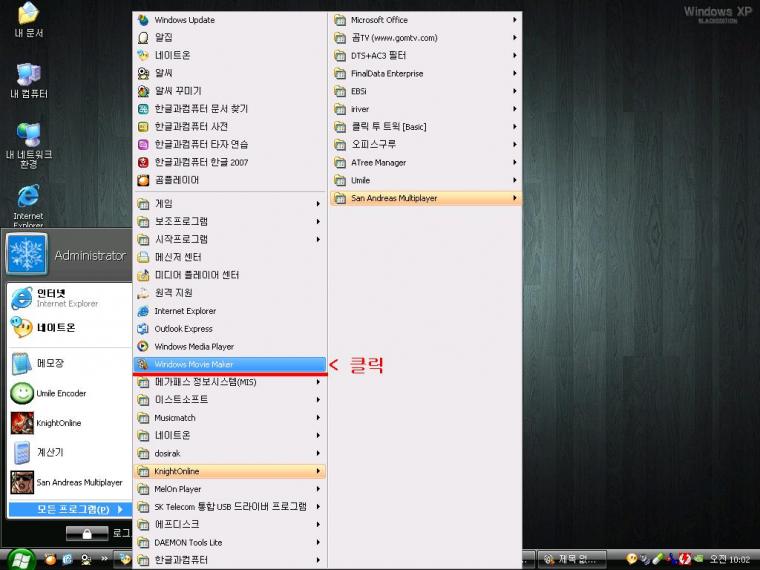Open Windows Update from programs menu
760x570 pixels.
click(229, 20)
